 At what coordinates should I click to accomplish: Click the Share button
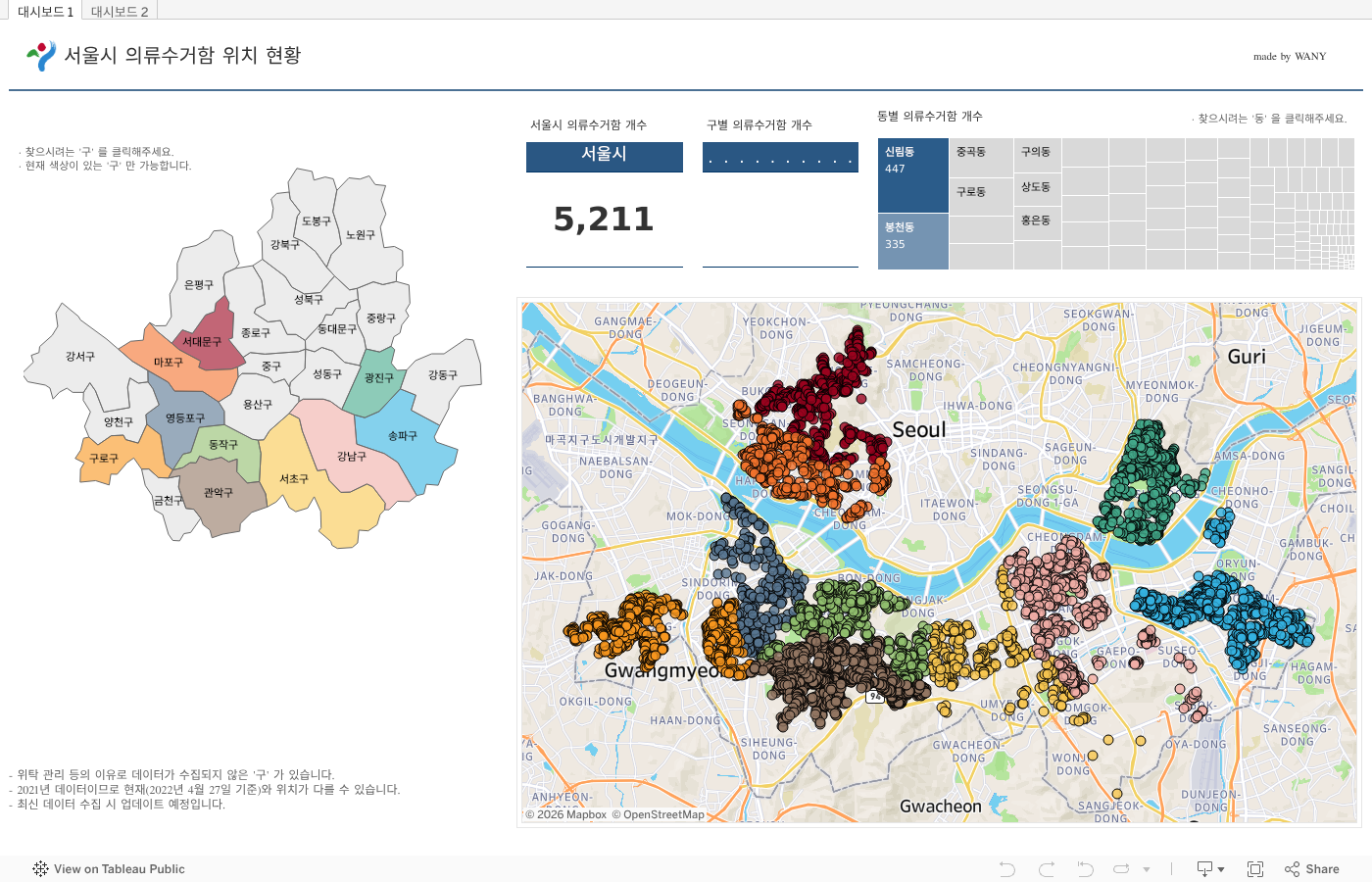(x=1312, y=869)
